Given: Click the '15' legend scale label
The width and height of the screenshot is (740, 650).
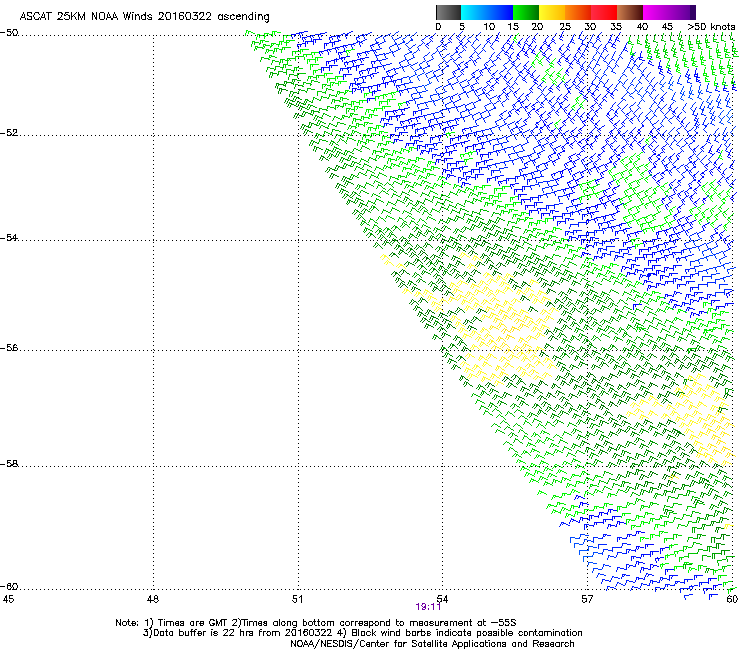Looking at the screenshot, I should tap(513, 27).
